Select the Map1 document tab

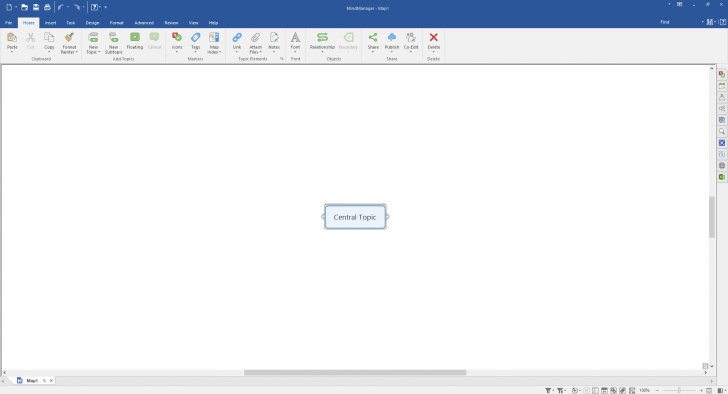pos(32,381)
